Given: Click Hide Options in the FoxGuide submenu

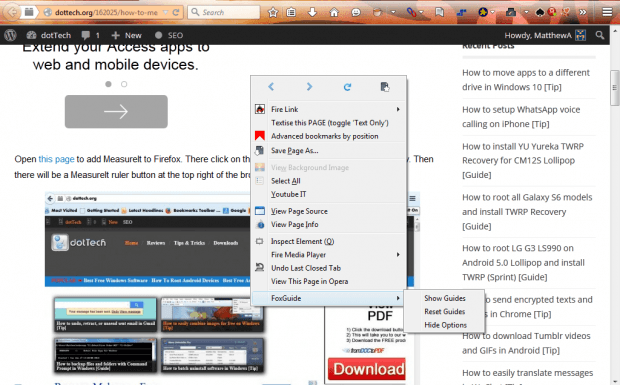Looking at the screenshot, I should point(444,325).
